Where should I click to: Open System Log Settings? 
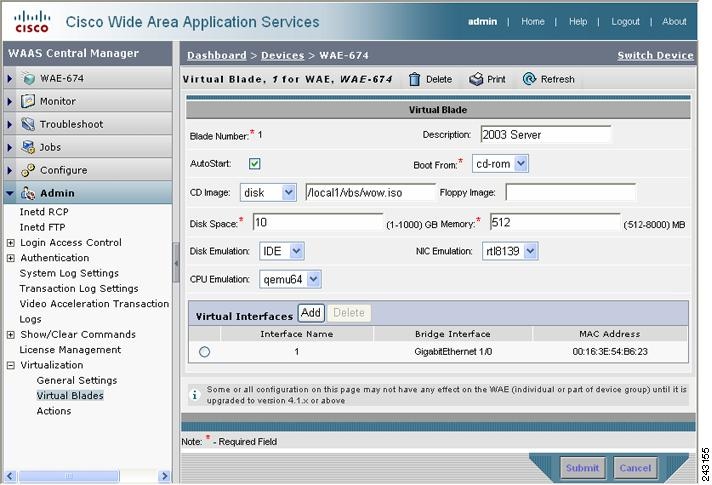(69, 273)
